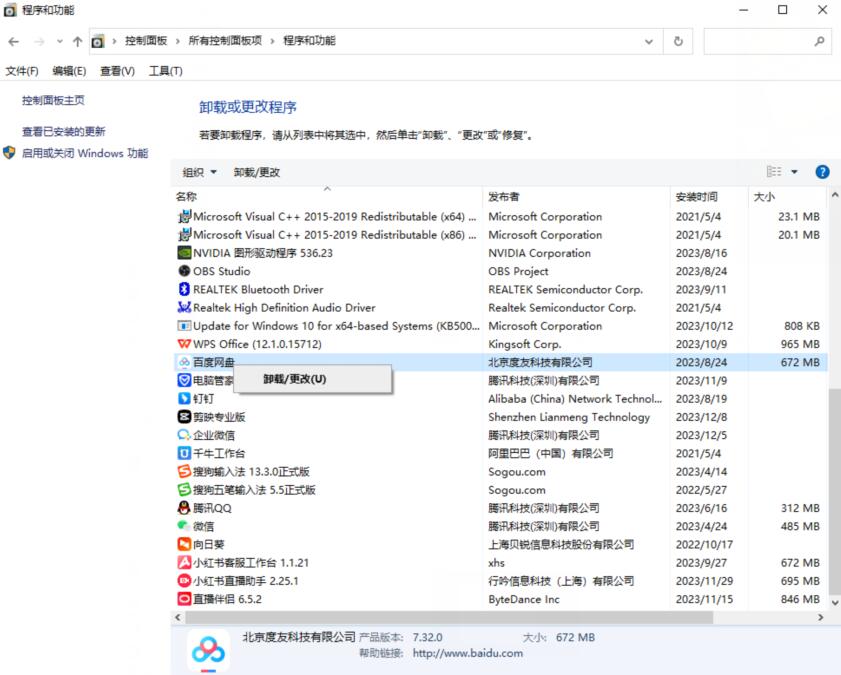Select the 直播伴侣 6.5.2 icon
Image resolution: width=841 pixels, height=675 pixels.
tap(184, 599)
